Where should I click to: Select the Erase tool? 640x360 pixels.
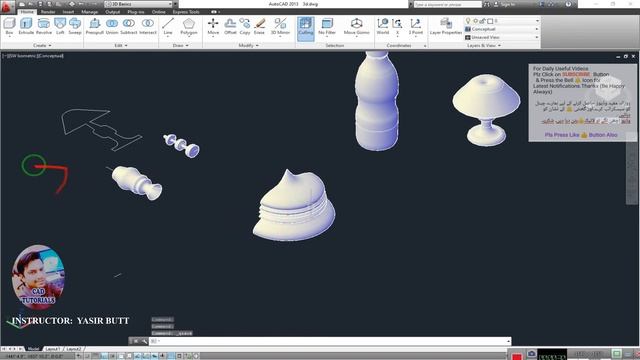tap(259, 26)
